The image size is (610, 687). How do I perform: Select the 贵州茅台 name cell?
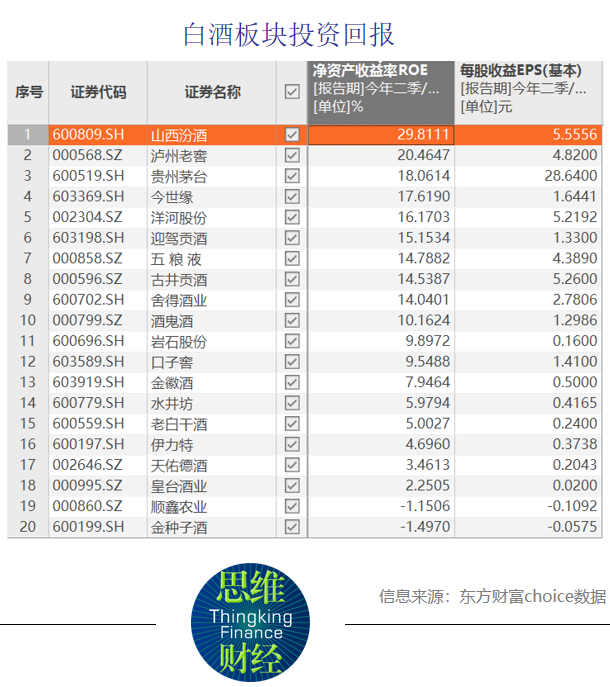click(212, 176)
